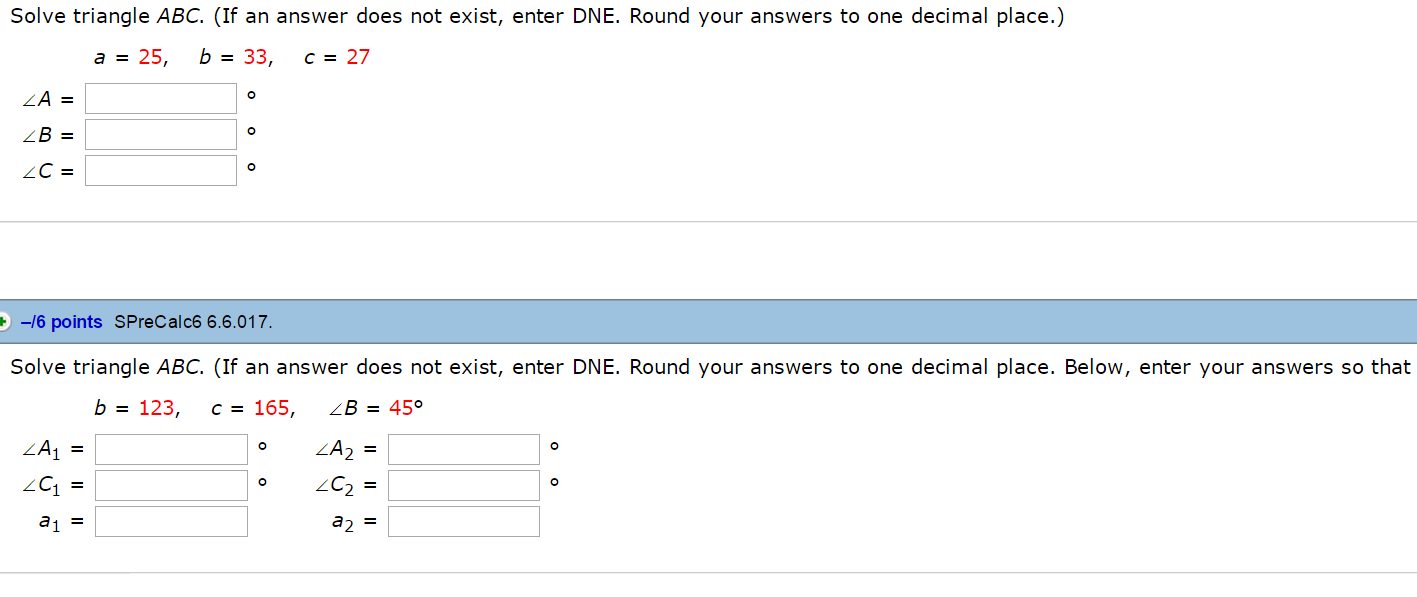The height and width of the screenshot is (597, 1417).
Task: Click the SPreCalc6 6.6.017 problem code
Action: (x=193, y=322)
